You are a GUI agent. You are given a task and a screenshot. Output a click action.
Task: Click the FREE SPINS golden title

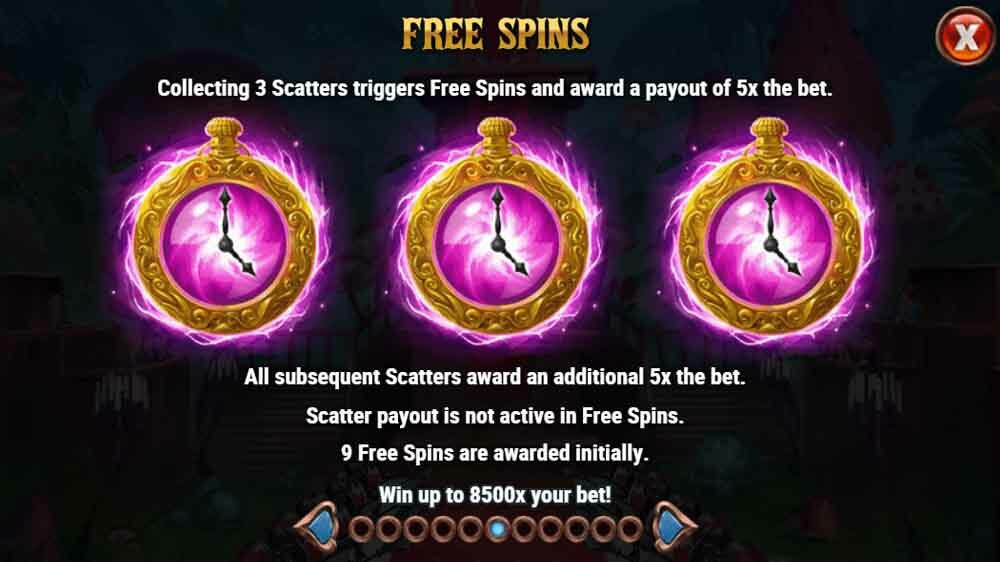click(496, 34)
